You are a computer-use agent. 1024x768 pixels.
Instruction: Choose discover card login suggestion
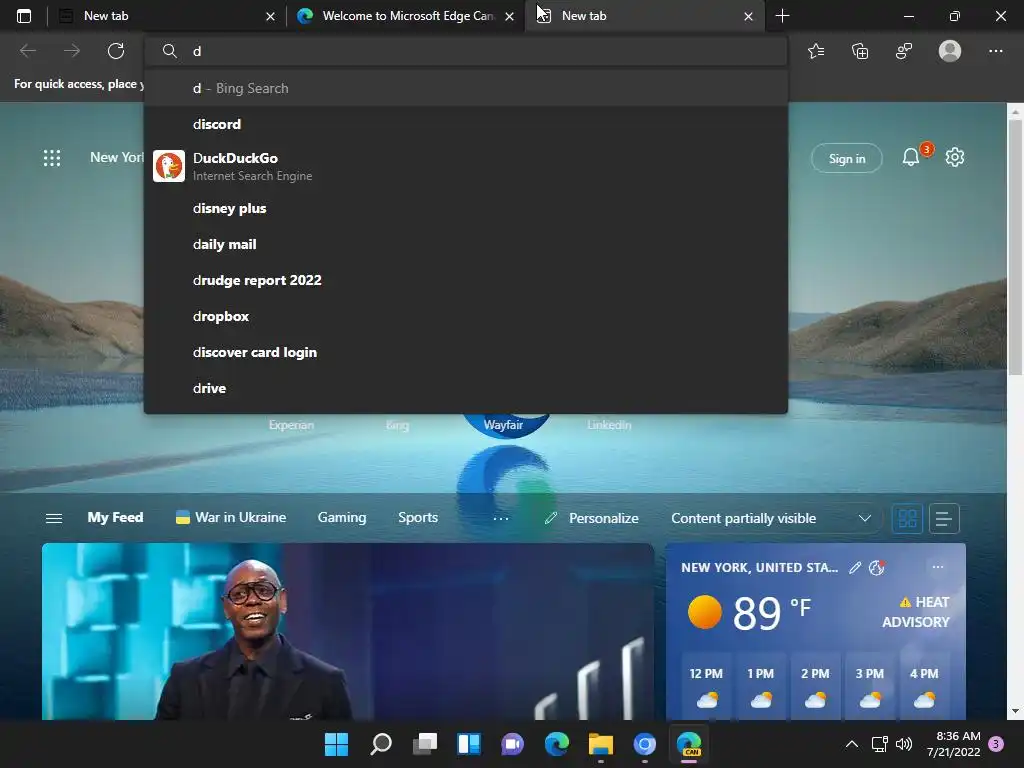click(x=466, y=352)
